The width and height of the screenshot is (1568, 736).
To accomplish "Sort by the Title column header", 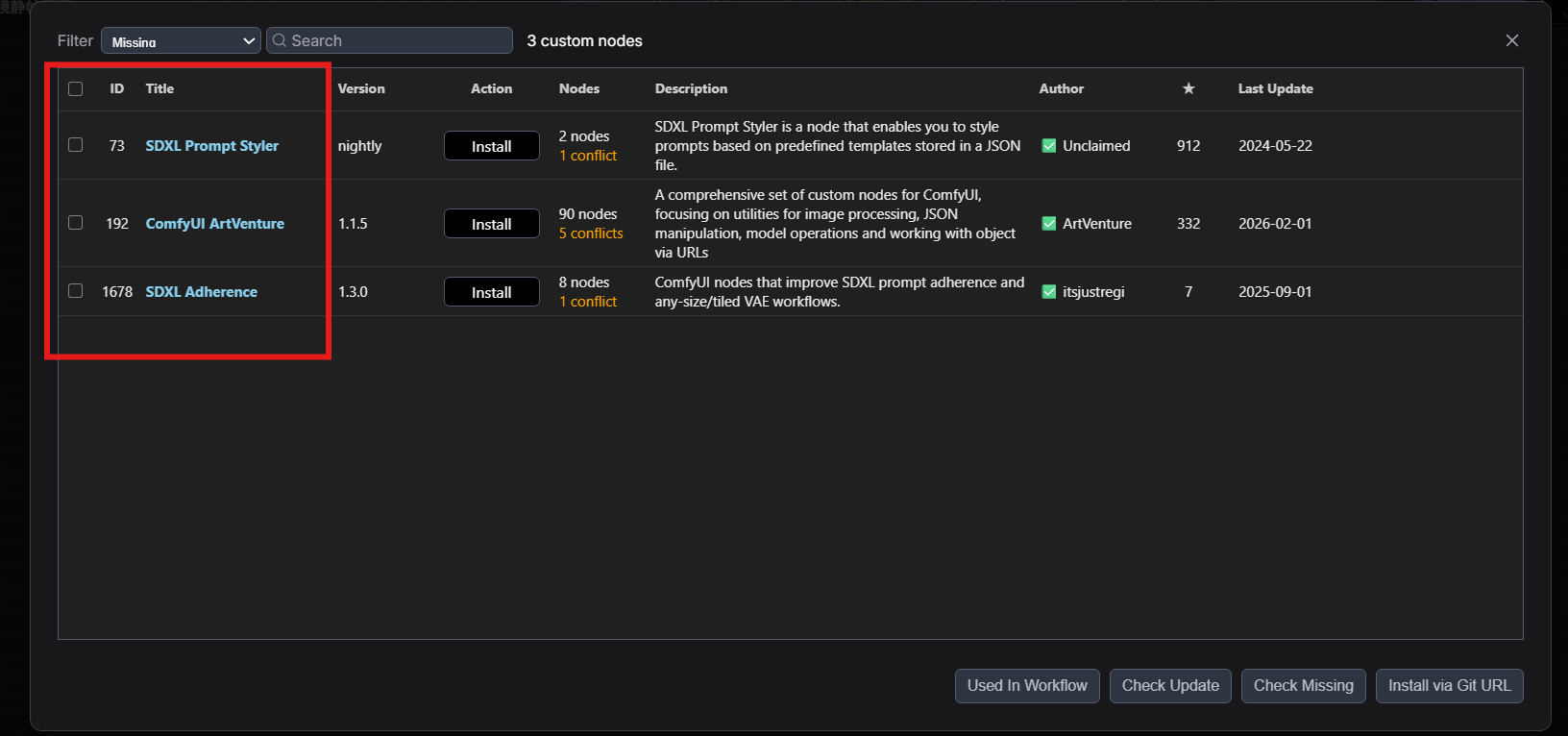I will [159, 88].
